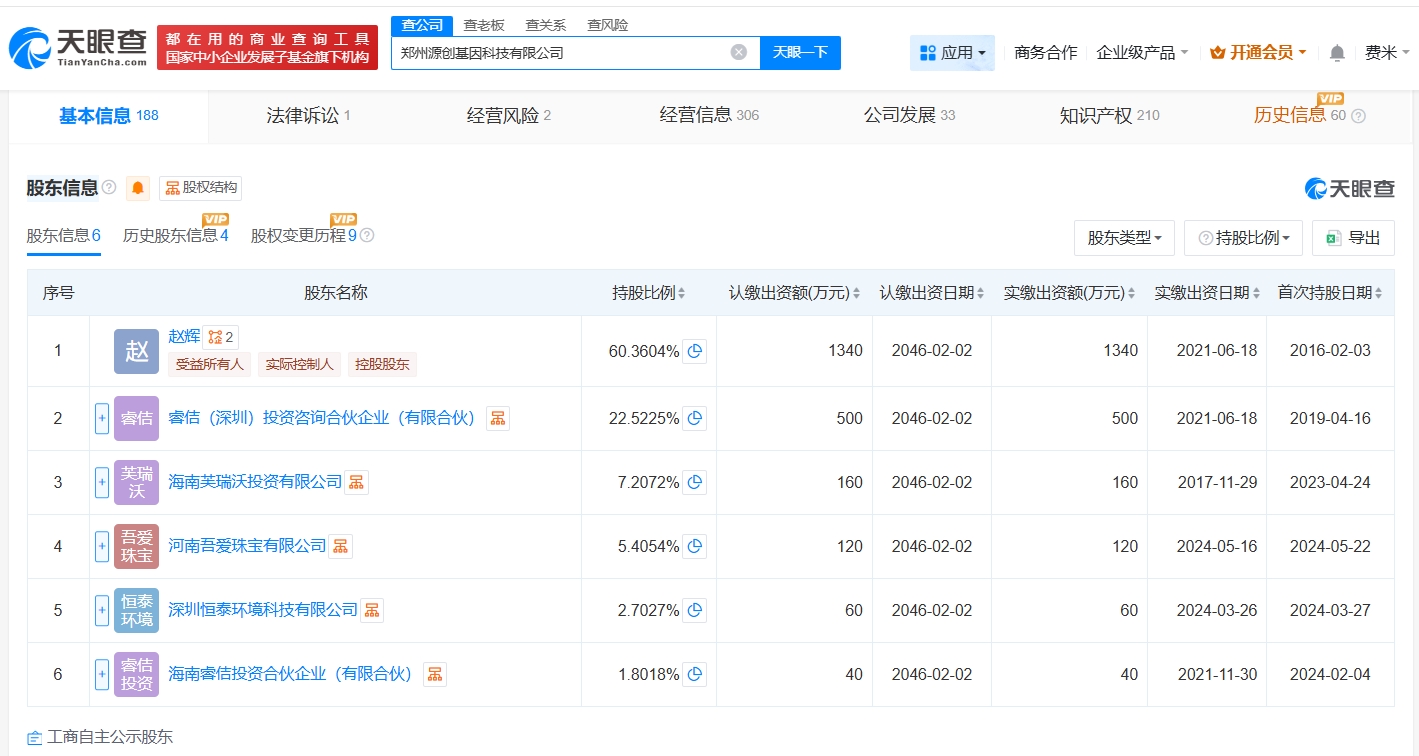
Task: Click the orange shareholder alert bell icon
Action: [138, 188]
